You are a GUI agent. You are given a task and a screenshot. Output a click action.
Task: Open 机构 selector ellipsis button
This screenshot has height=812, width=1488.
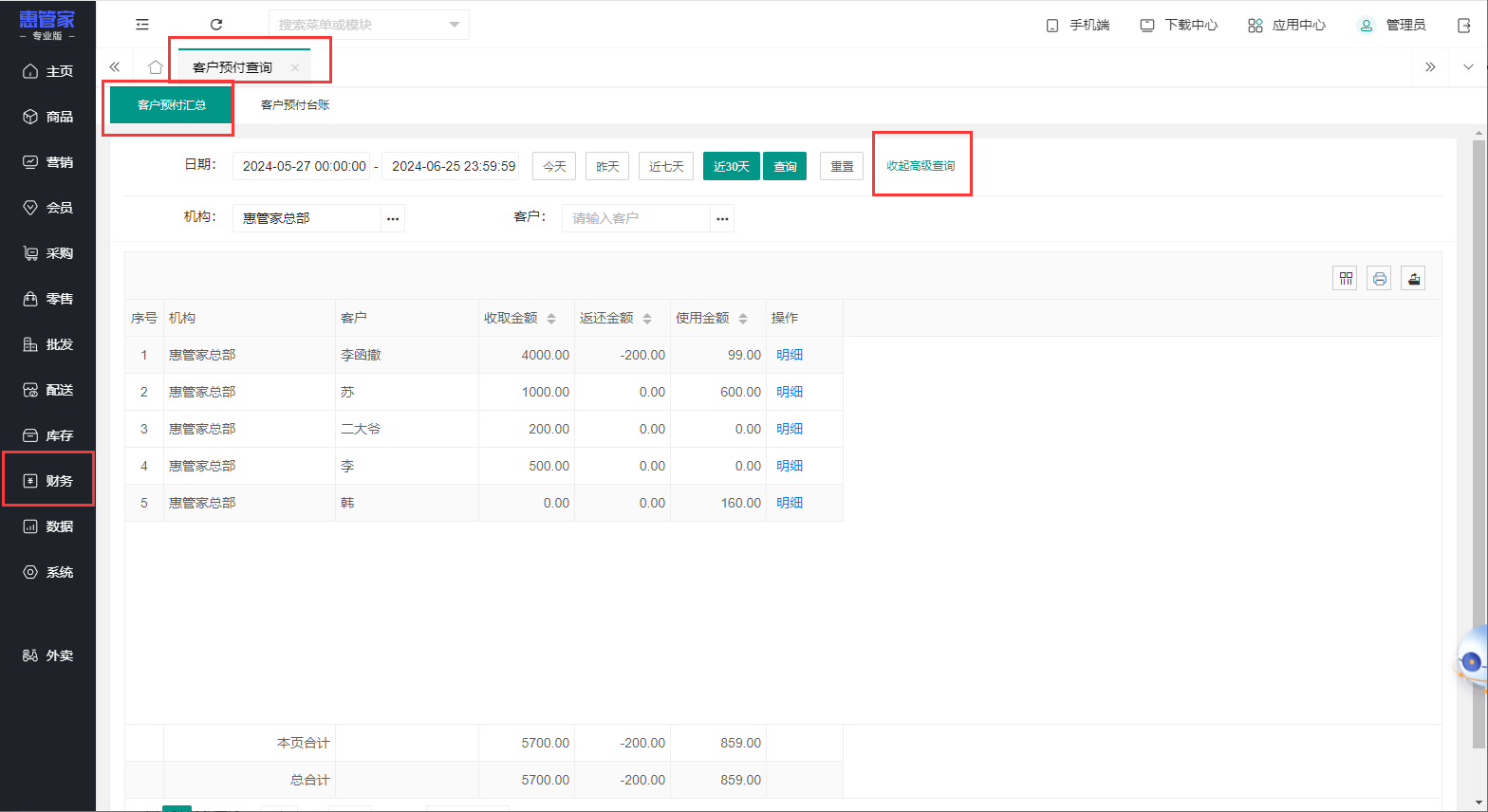tap(393, 218)
